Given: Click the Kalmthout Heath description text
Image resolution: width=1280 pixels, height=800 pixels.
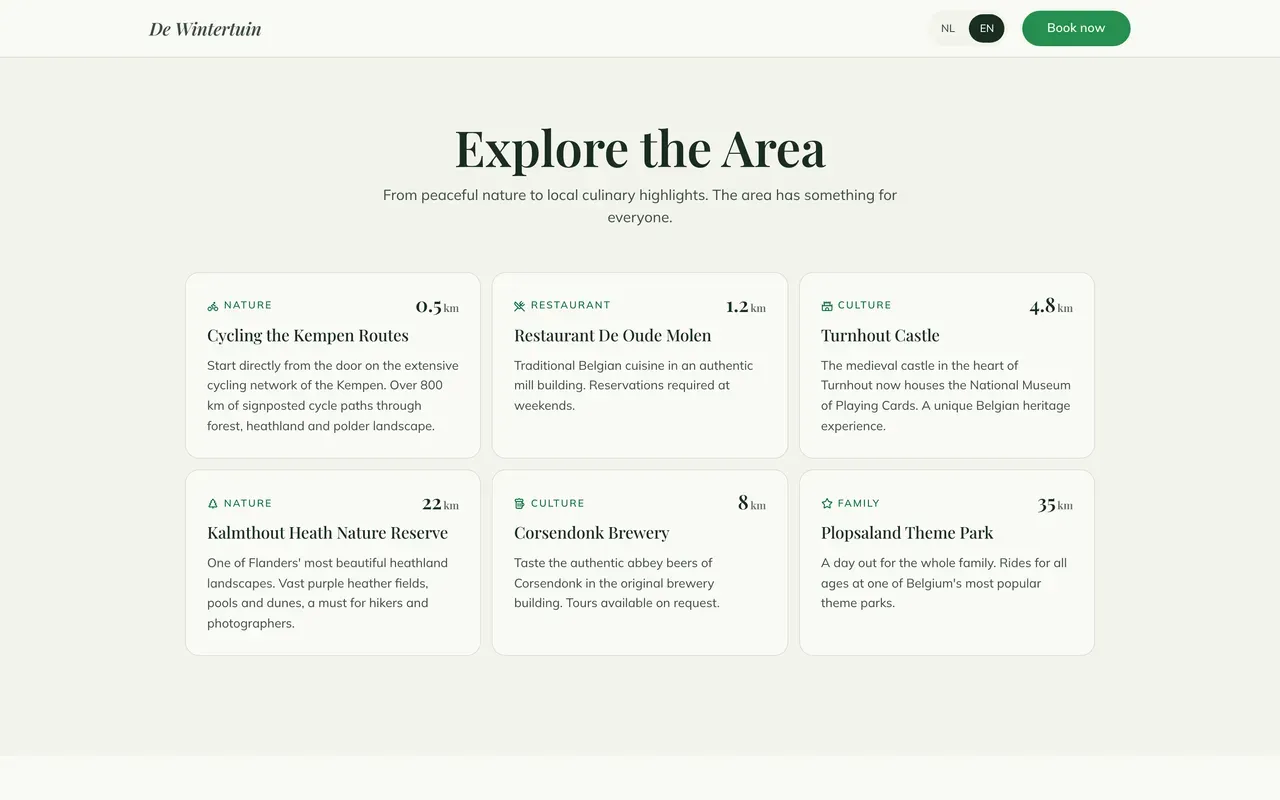Looking at the screenshot, I should pos(327,593).
